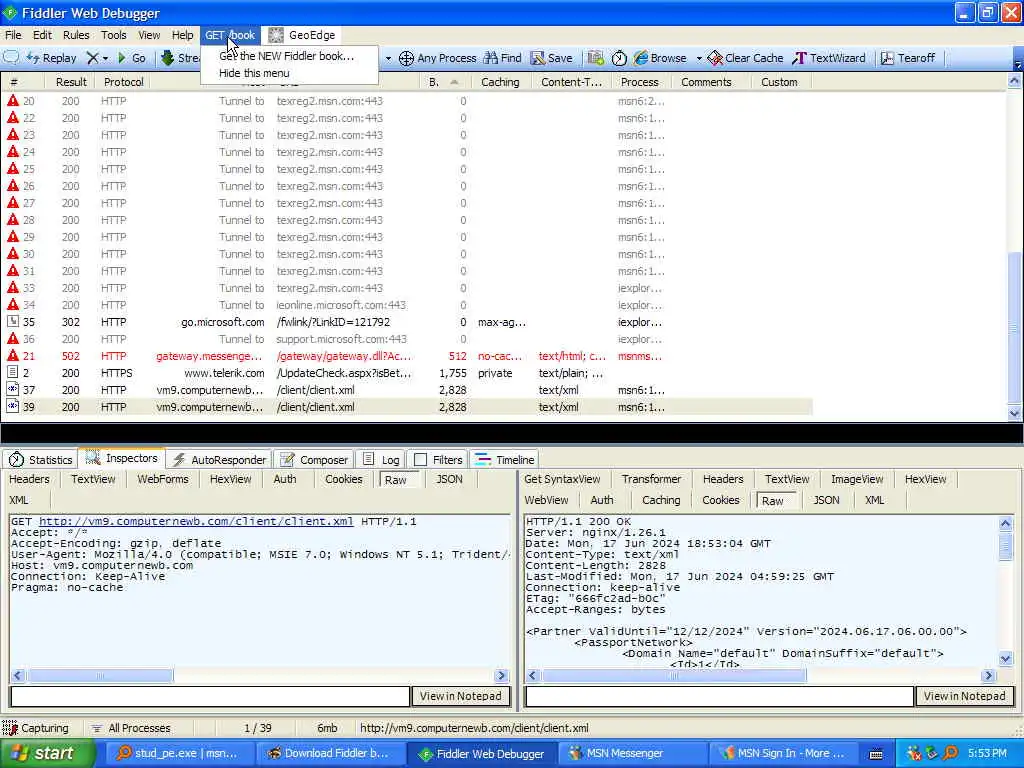Click warning icon of session 34
Screen dimensions: 1024x768
(12, 305)
